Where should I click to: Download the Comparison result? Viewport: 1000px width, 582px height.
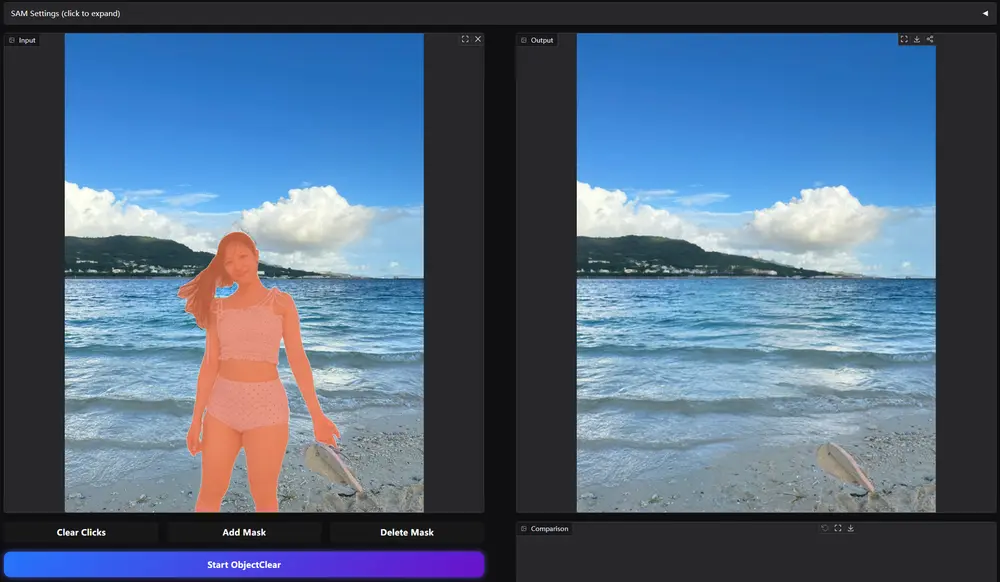pyautogui.click(x=850, y=528)
